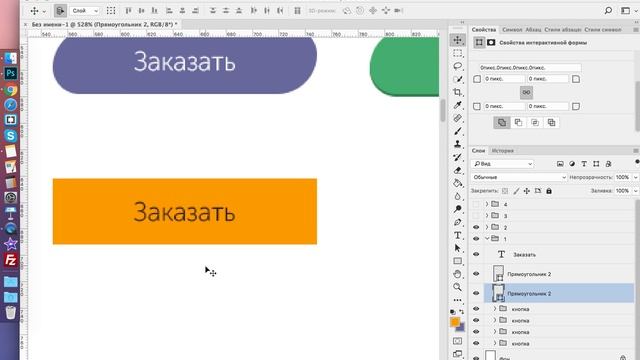Open the opacity percentage dropdown arrow
This screenshot has width=640, height=360.
click(x=636, y=178)
